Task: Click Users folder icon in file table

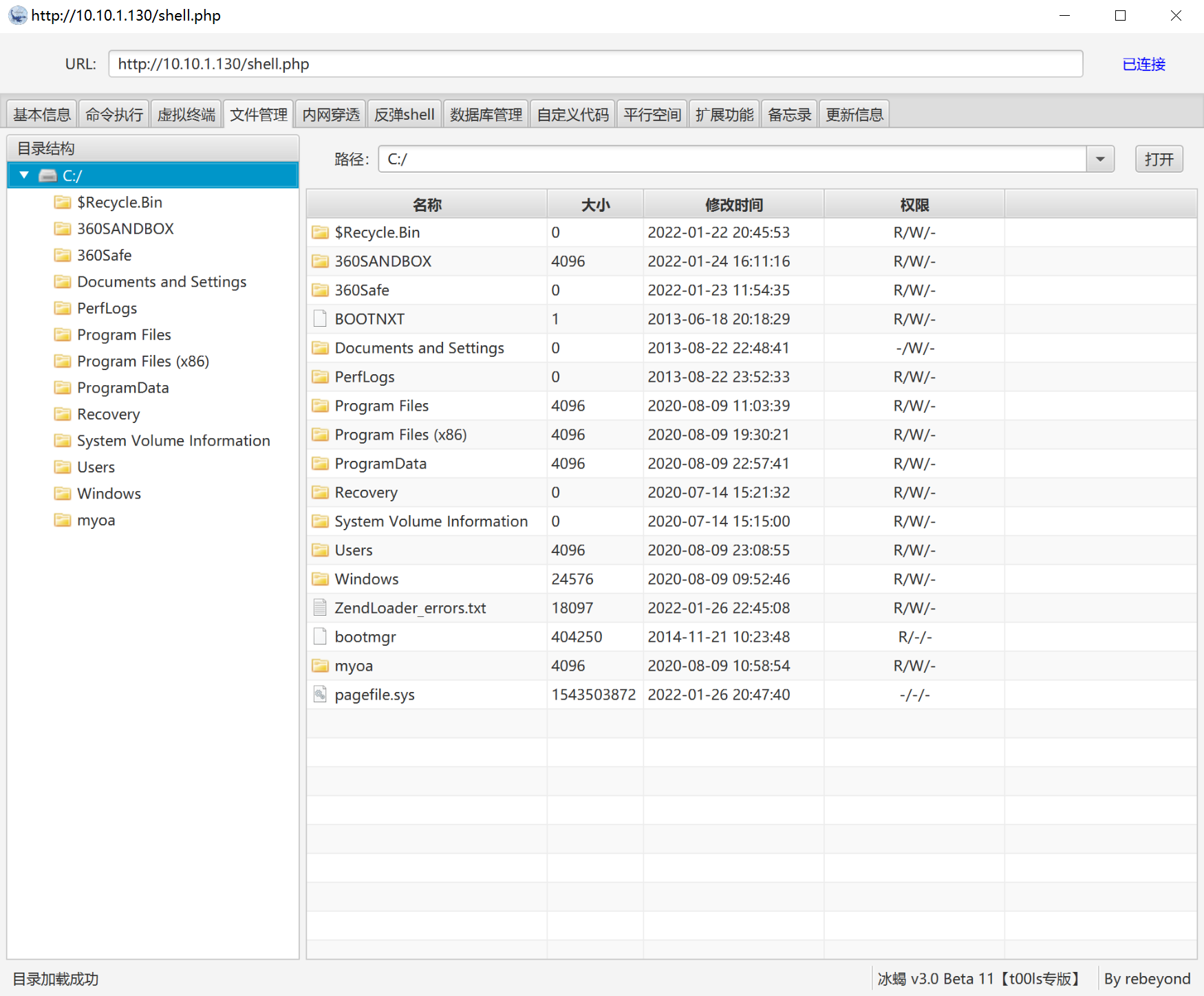Action: pyautogui.click(x=320, y=550)
